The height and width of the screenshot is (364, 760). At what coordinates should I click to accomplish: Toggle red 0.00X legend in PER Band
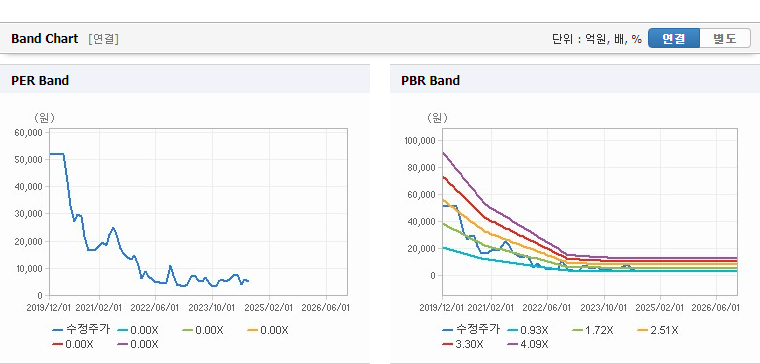[x=73, y=344]
